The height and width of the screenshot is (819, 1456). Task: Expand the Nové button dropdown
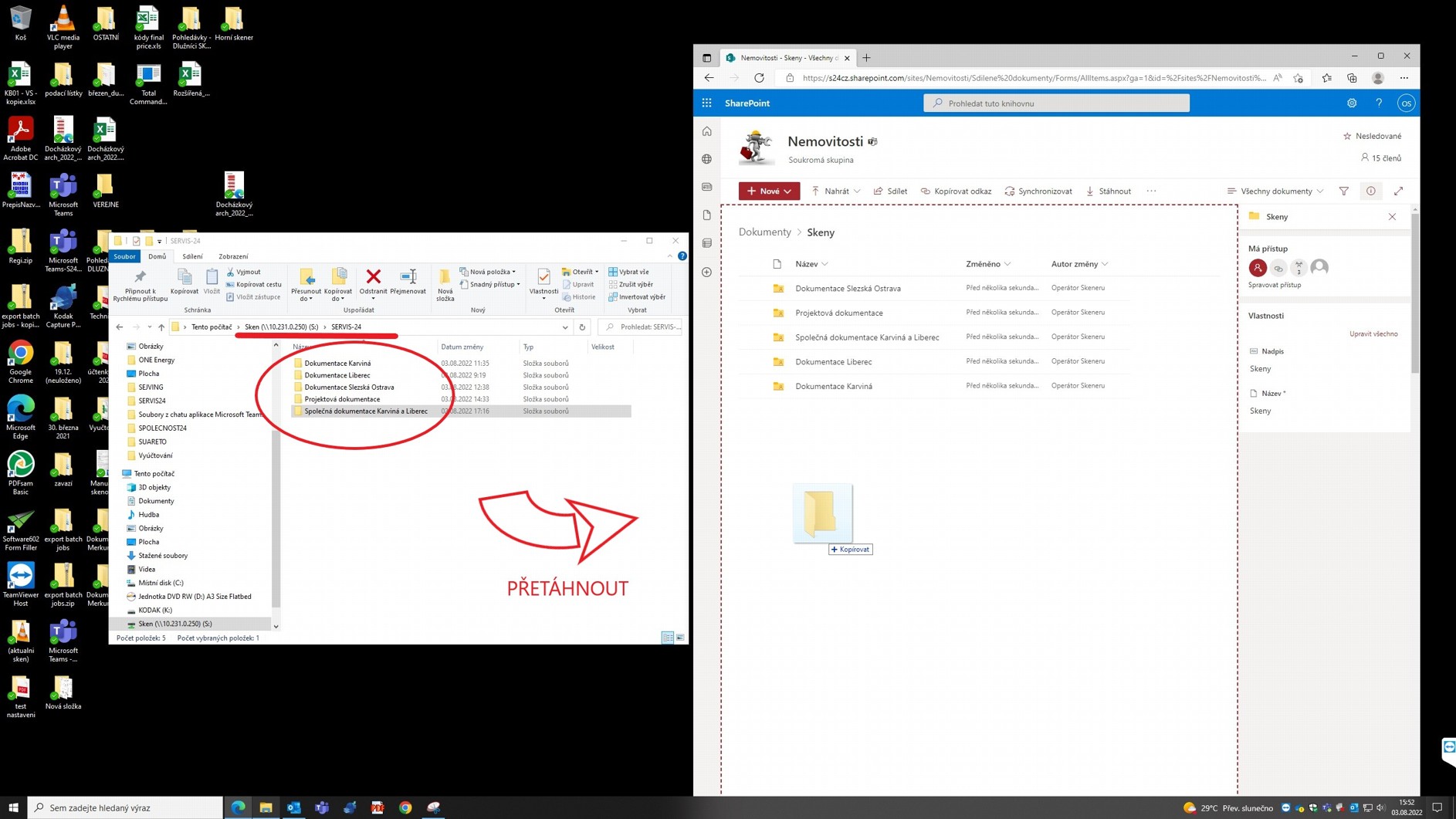pos(787,191)
